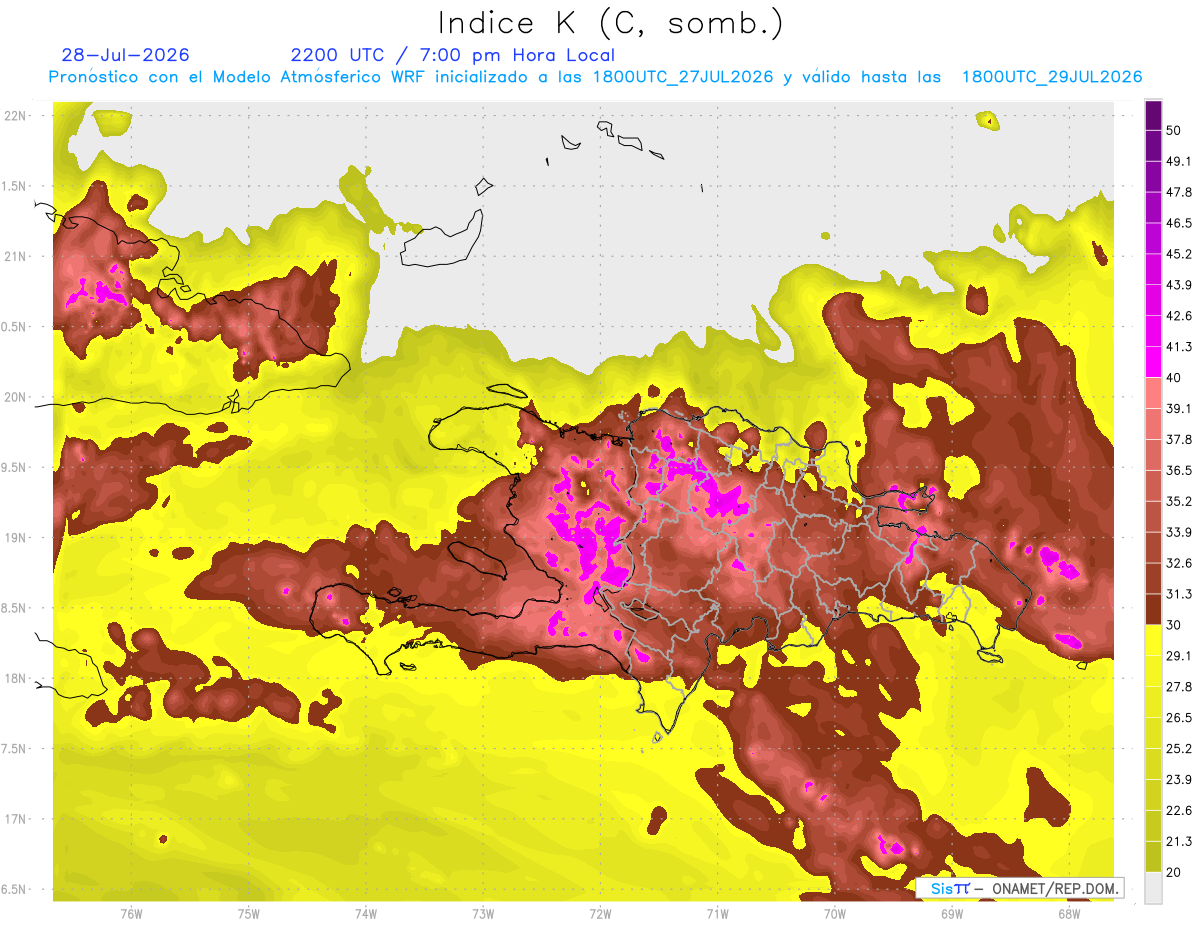The image size is (1200, 927).
Task: Click the colorbar value "42.6"
Action: tap(1179, 316)
